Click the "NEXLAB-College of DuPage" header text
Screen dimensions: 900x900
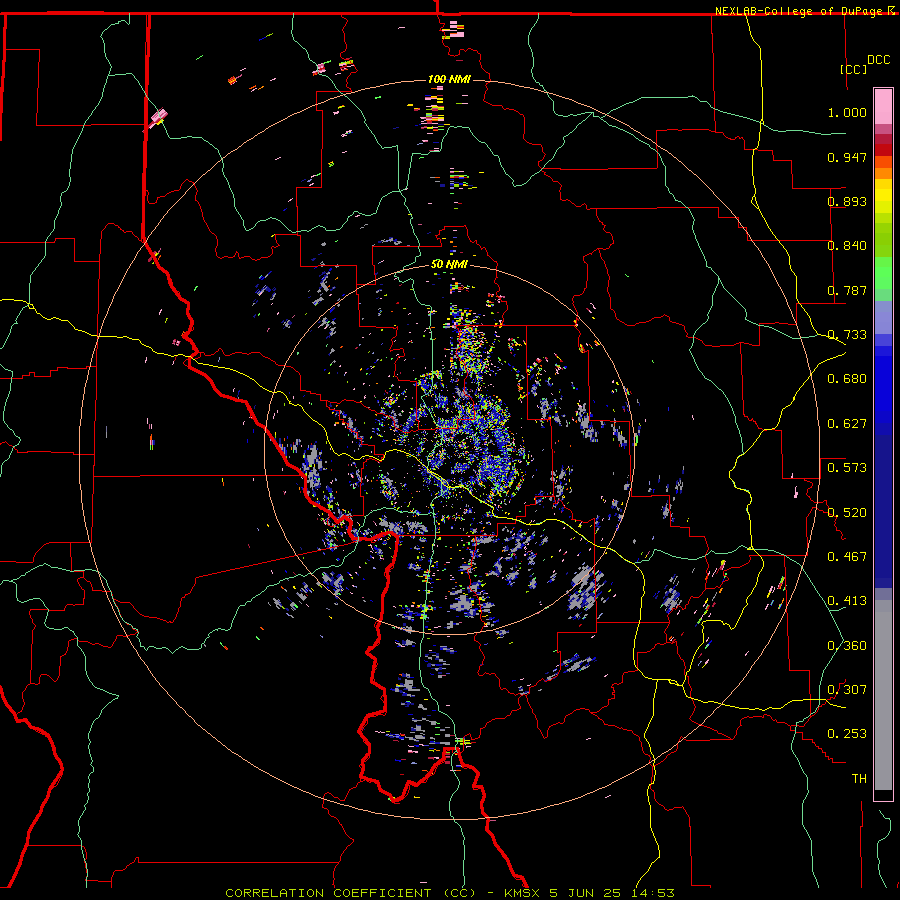tap(800, 11)
